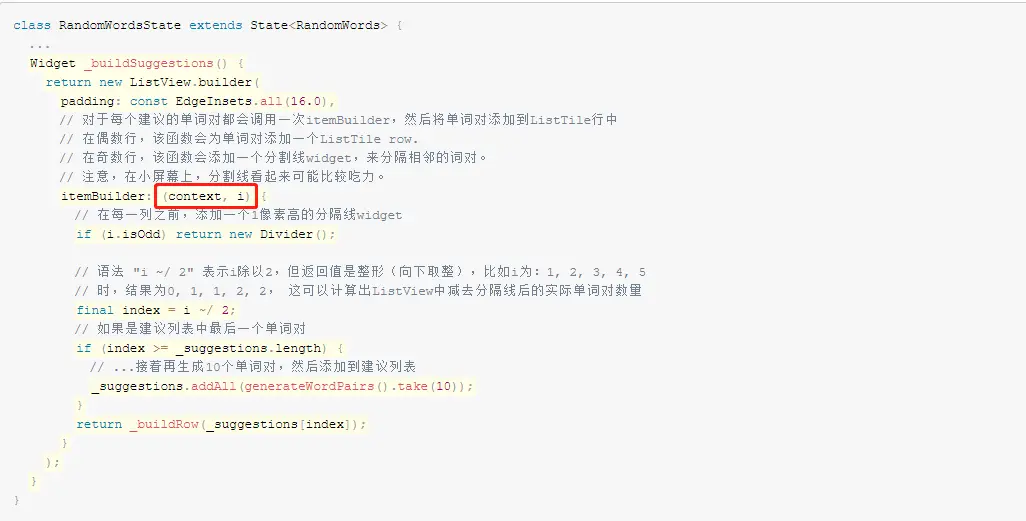This screenshot has width=1026, height=521.
Task: Click generateWordPairs() in the code
Action: tap(316, 386)
